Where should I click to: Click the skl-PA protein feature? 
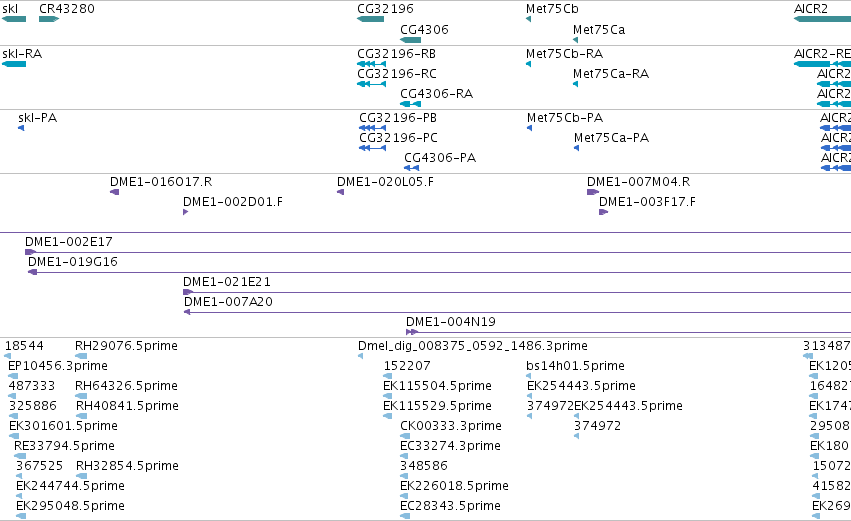point(21,128)
